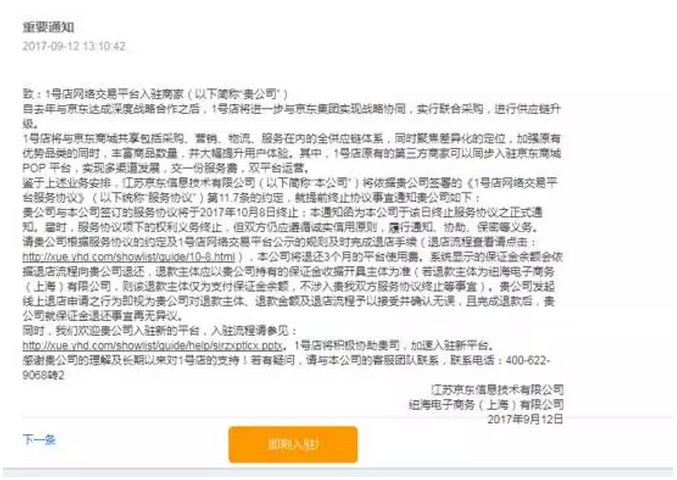Click the orange 即刻入驻 button
This screenshot has width=677, height=480.
coord(293,444)
